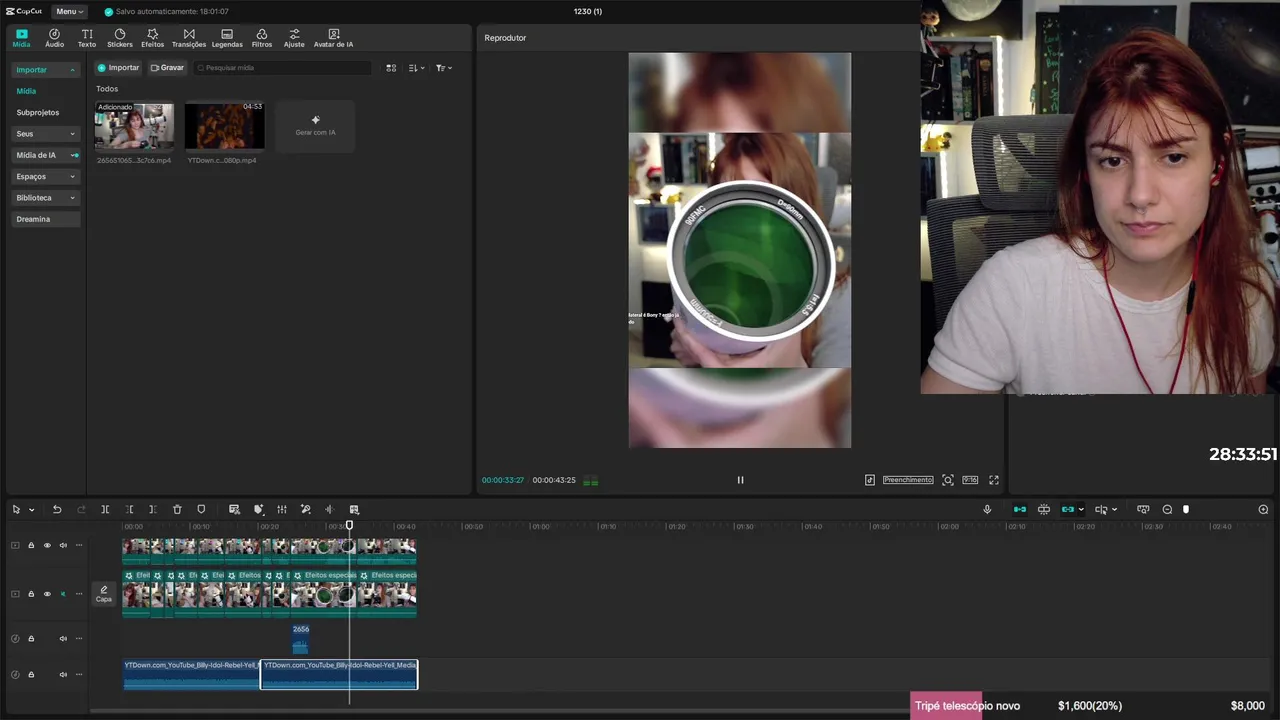The height and width of the screenshot is (720, 1280).
Task: Split clip at the playhead
Action: 105,510
